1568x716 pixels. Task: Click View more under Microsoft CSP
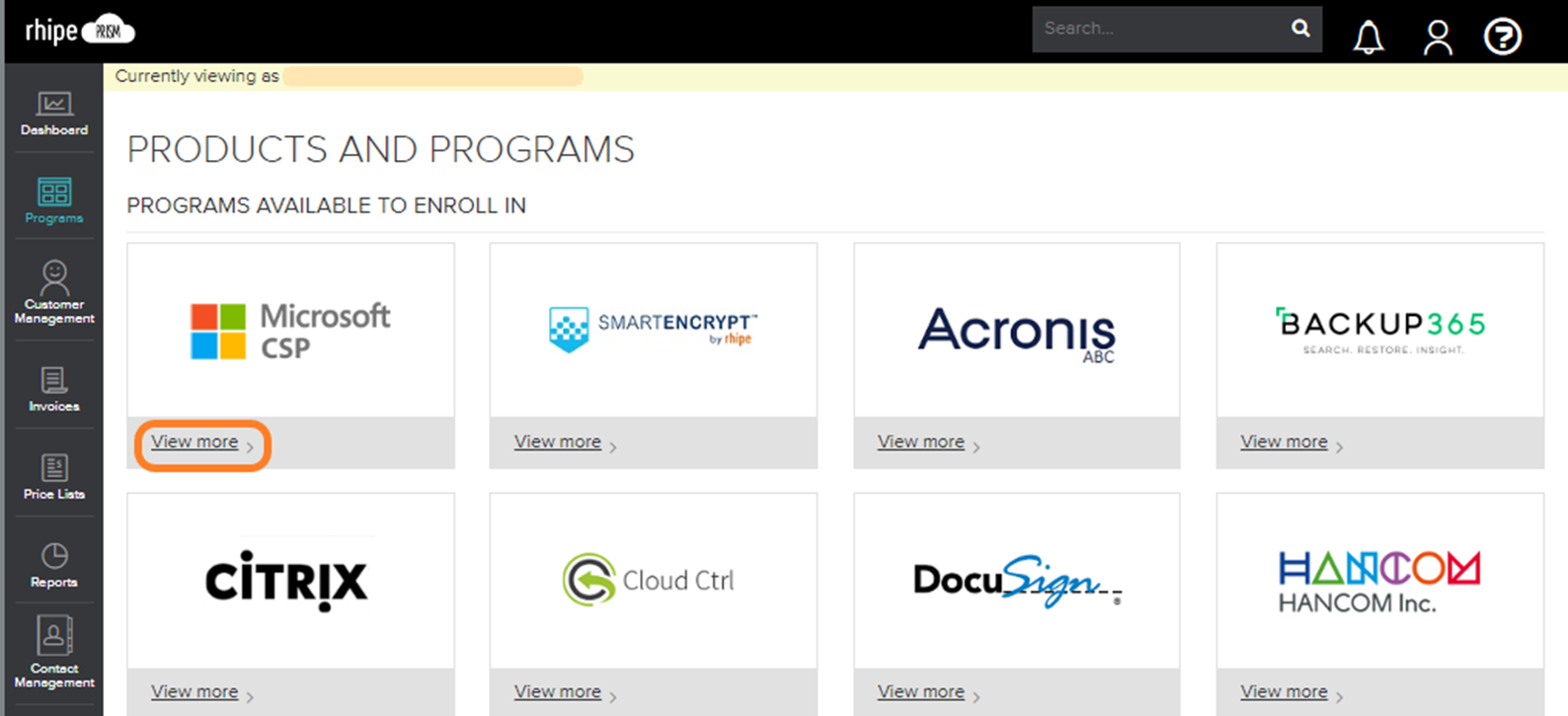195,441
